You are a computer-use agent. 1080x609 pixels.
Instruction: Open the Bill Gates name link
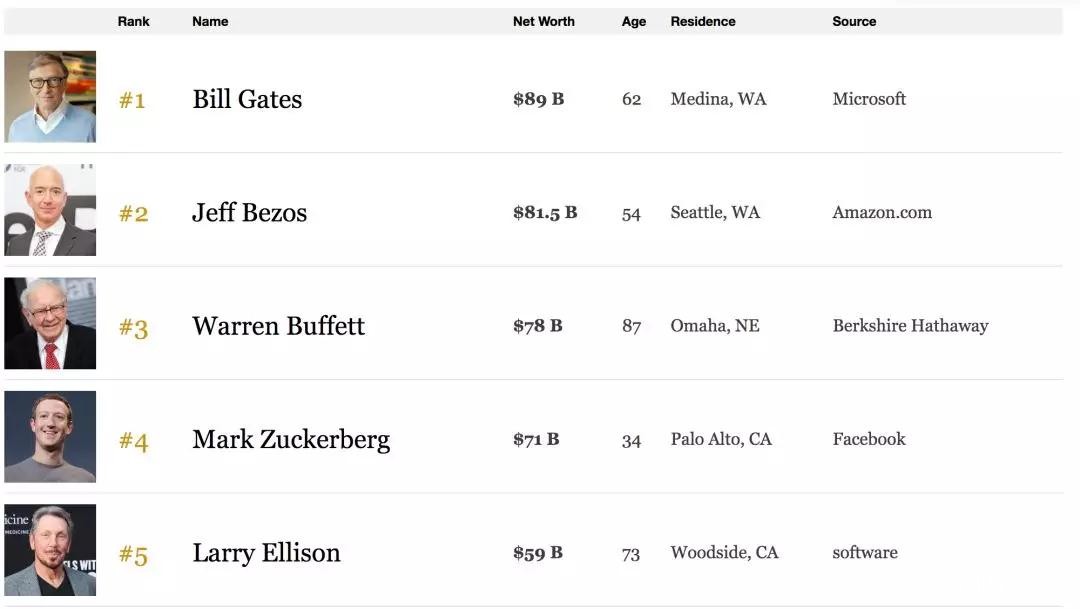pos(247,99)
